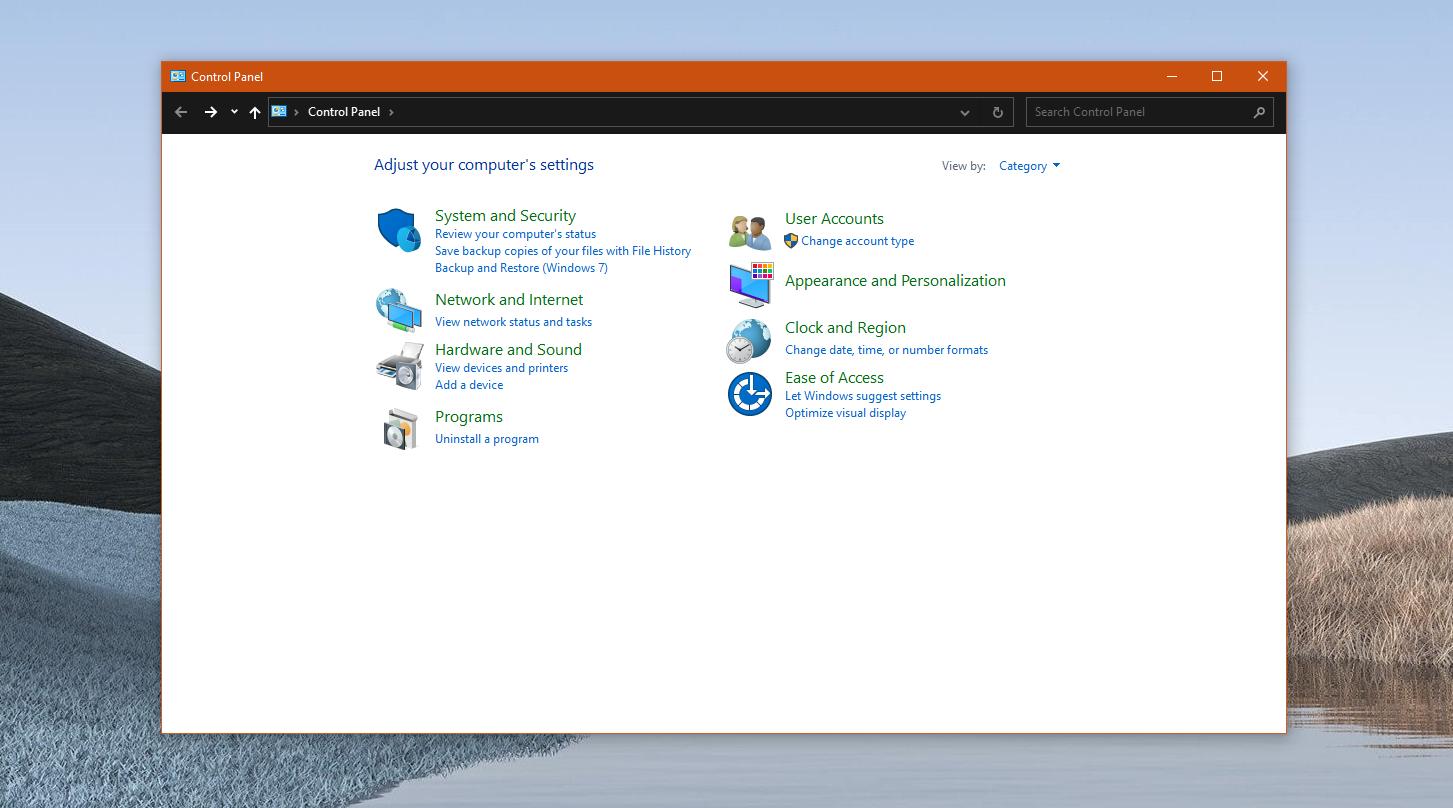Open the User Accounts people icon
The height and width of the screenshot is (808, 1453).
tap(750, 232)
